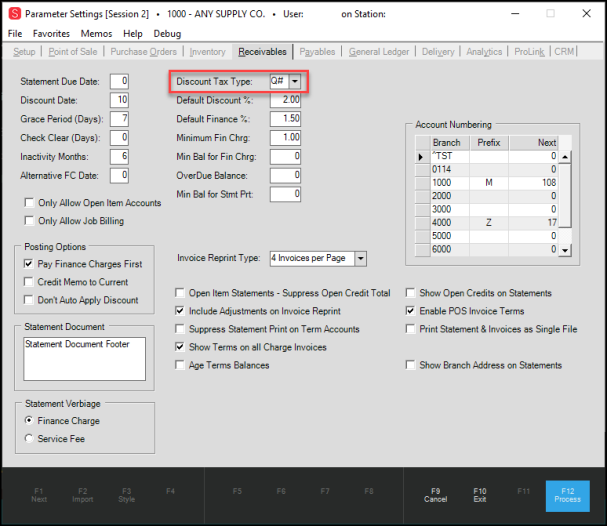This screenshot has height=526, width=607.
Task: Switch to the General Ledger tab
Action: coord(379,51)
